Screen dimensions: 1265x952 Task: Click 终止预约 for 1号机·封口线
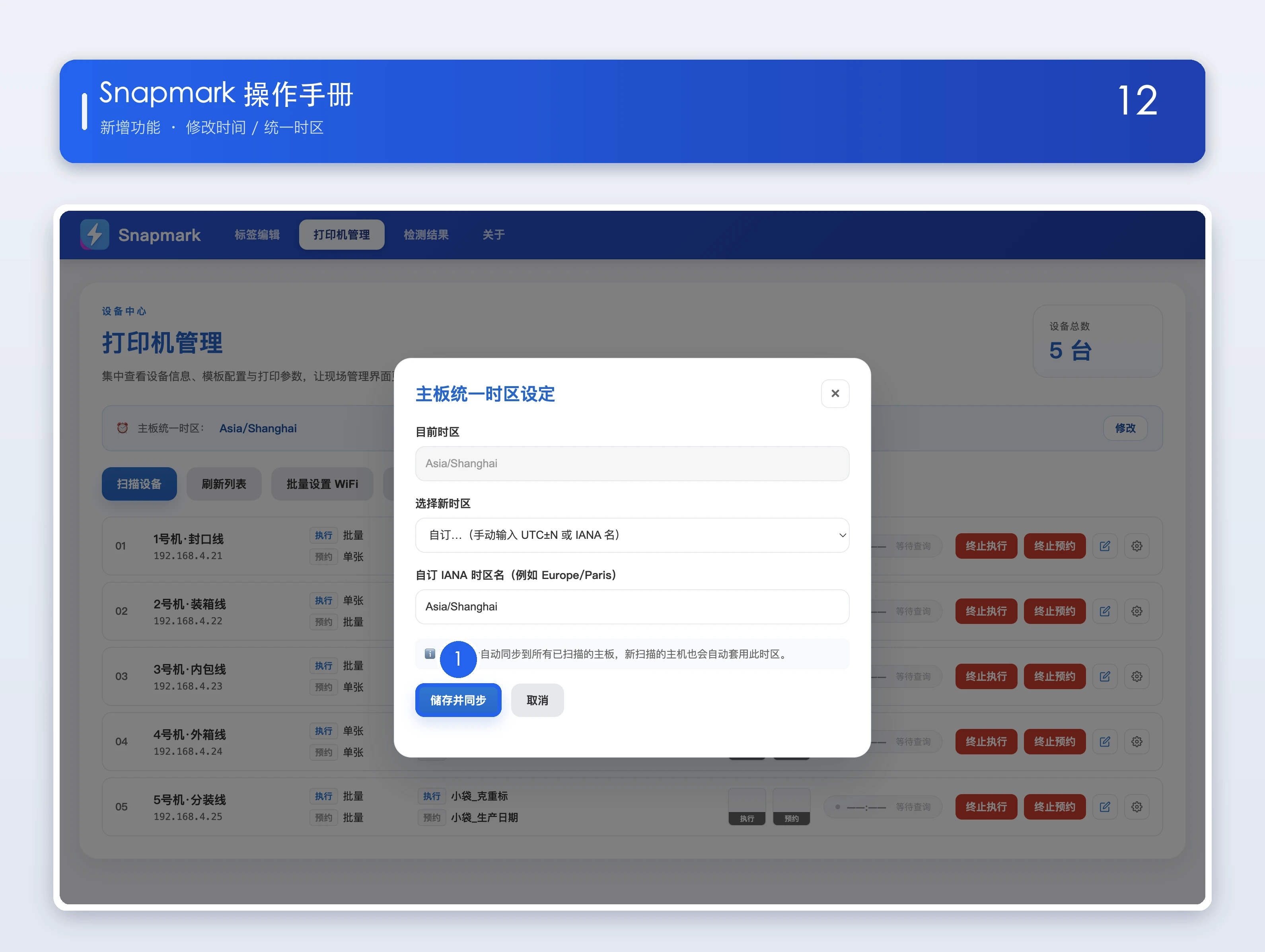pyautogui.click(x=1055, y=546)
